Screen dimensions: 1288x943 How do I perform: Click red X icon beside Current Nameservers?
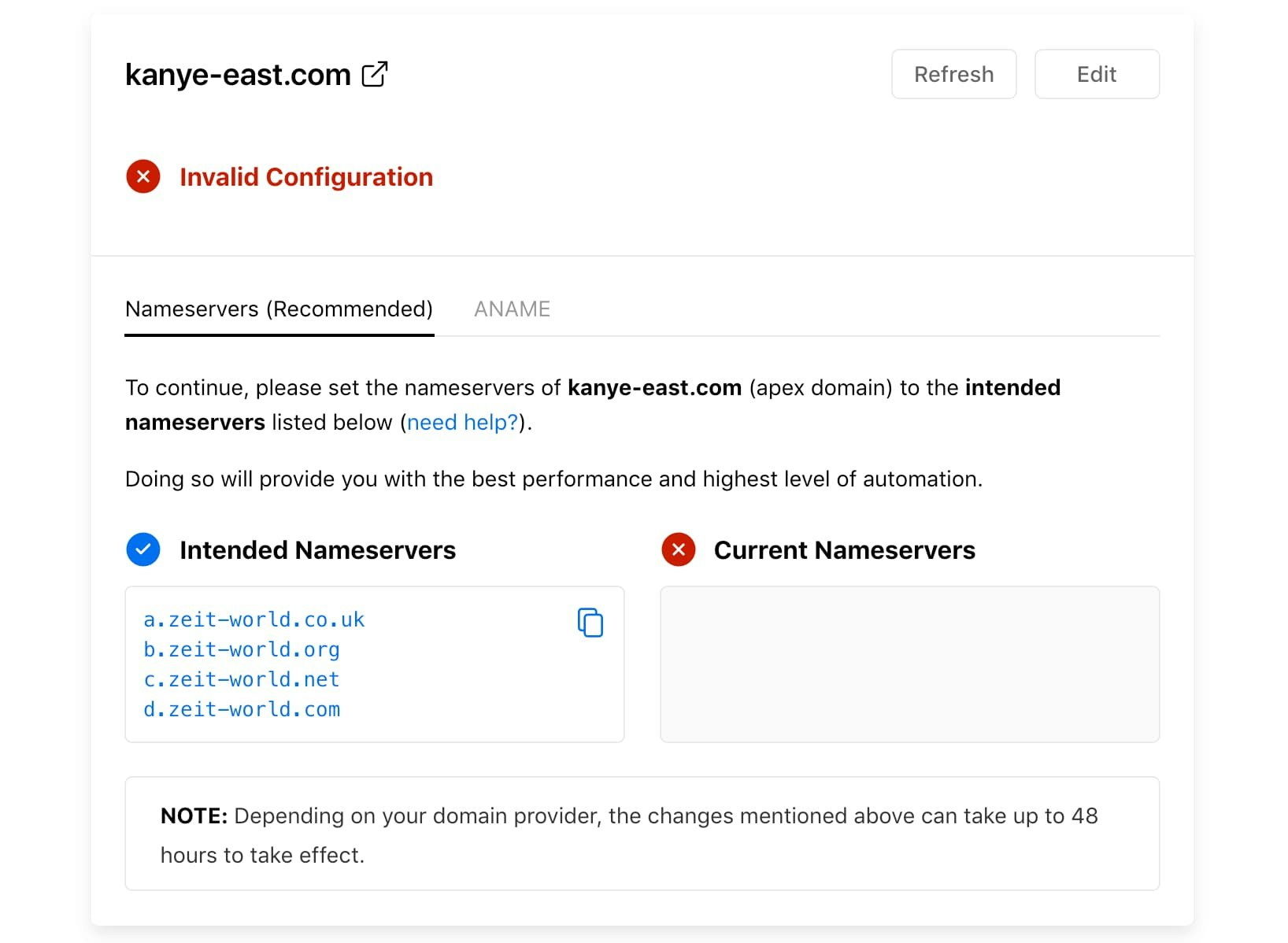tap(679, 549)
